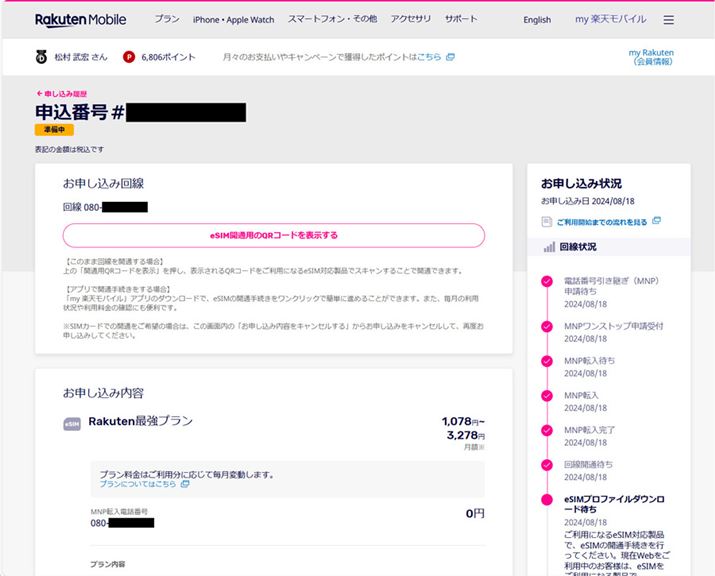Click the 表記の金額は税込です note

[x=69, y=149]
